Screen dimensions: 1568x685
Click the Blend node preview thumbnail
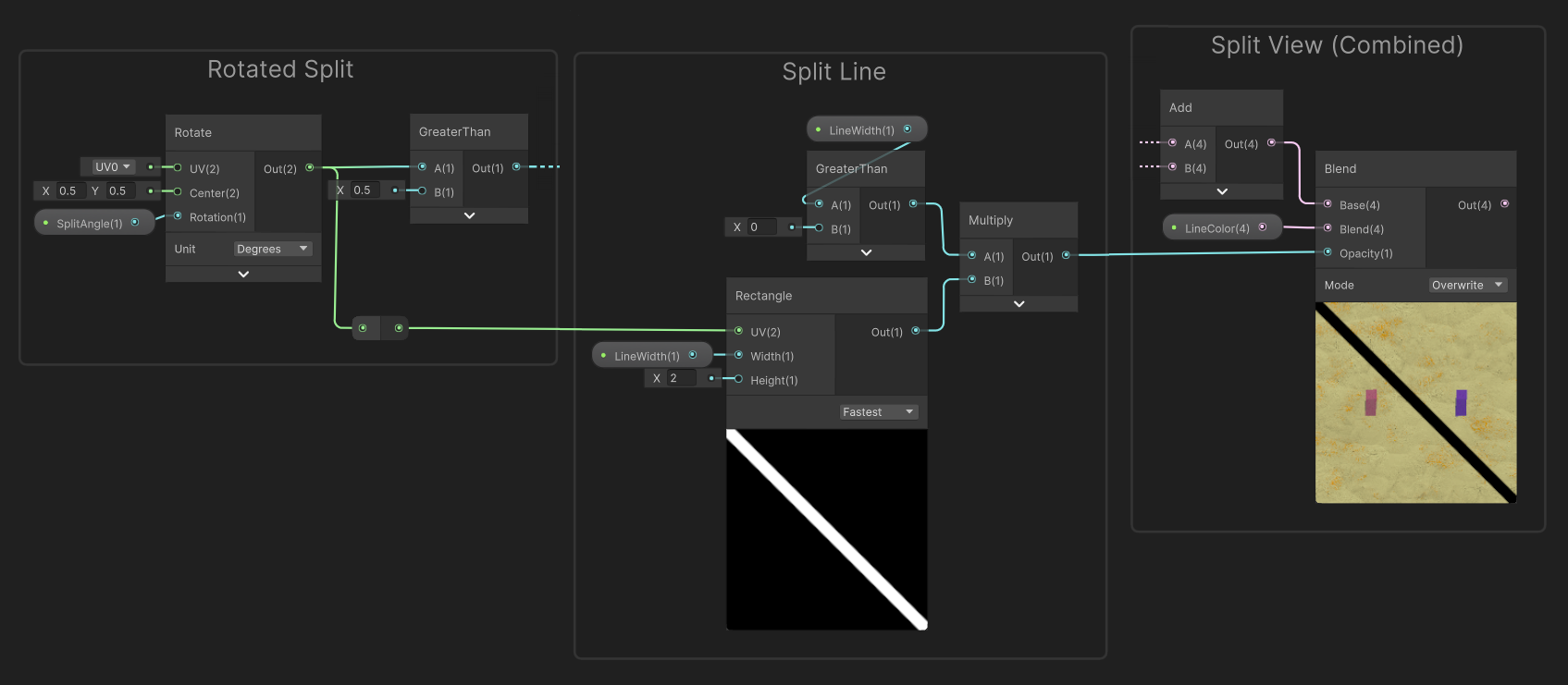pyautogui.click(x=1415, y=403)
